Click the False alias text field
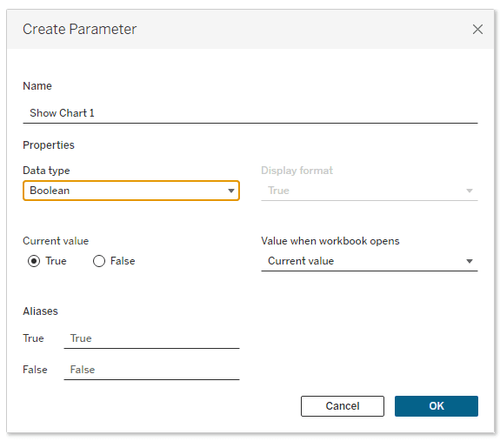The height and width of the screenshot is (442, 500). [x=152, y=370]
